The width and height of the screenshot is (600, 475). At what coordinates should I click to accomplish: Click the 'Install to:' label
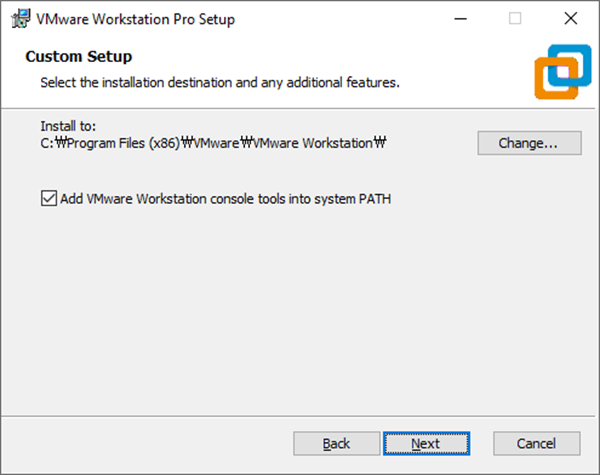click(x=67, y=127)
